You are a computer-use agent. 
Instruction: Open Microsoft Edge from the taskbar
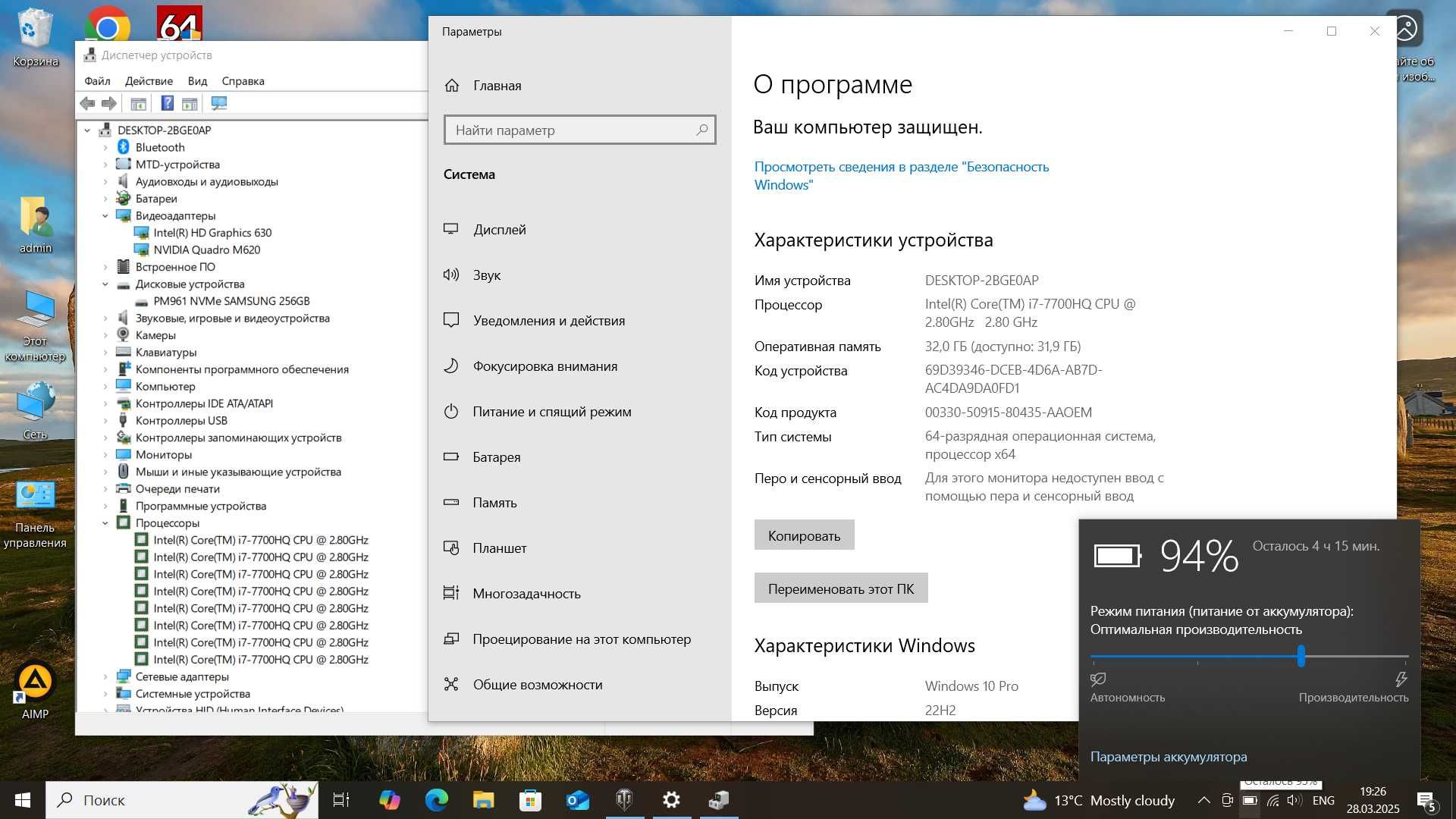(436, 800)
